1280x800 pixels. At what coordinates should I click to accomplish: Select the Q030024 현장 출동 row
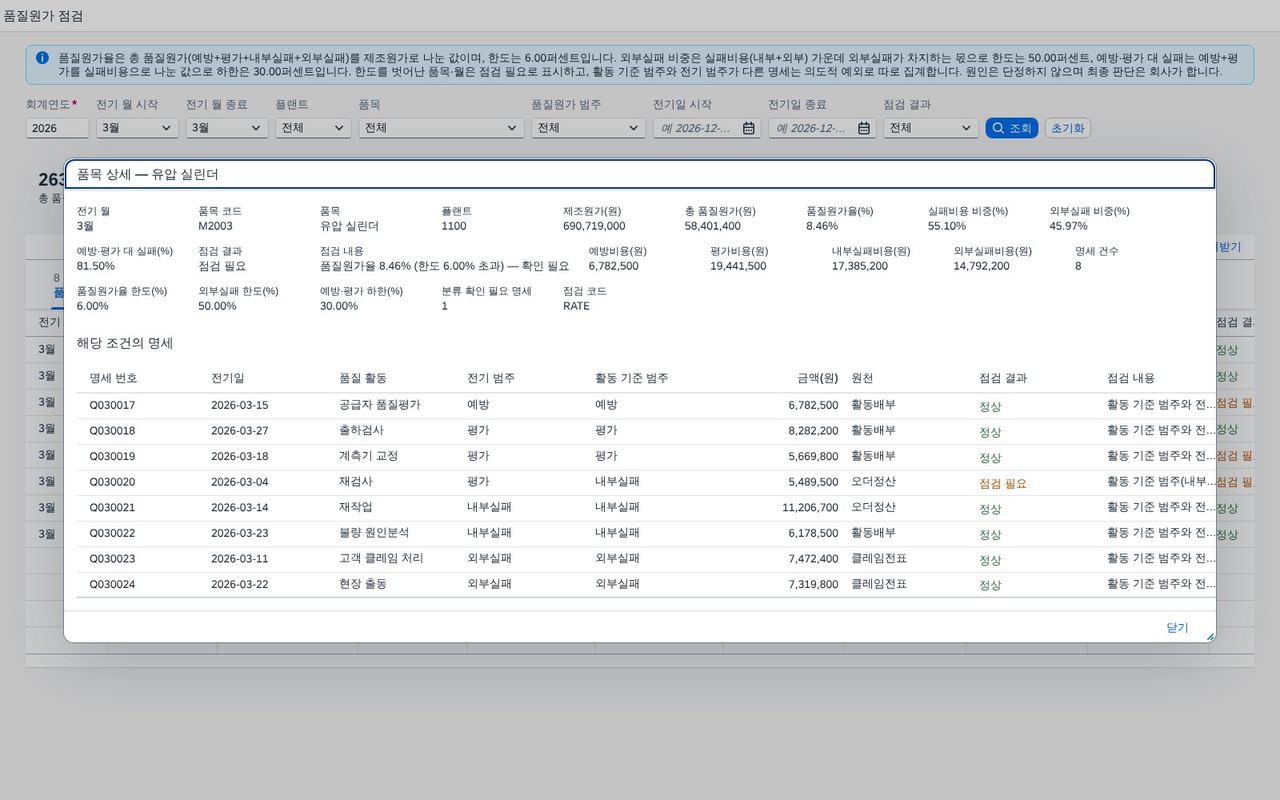pos(646,584)
